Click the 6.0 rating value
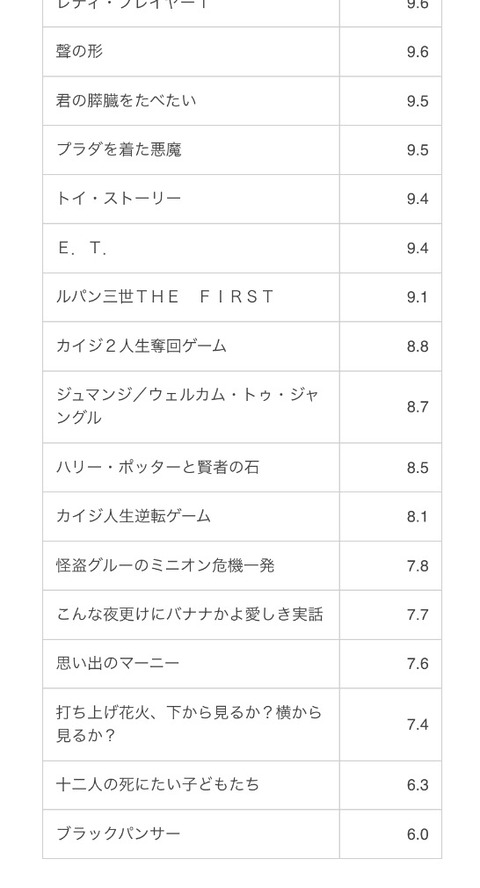Image resolution: width=480 pixels, height=888 pixels. (417, 834)
